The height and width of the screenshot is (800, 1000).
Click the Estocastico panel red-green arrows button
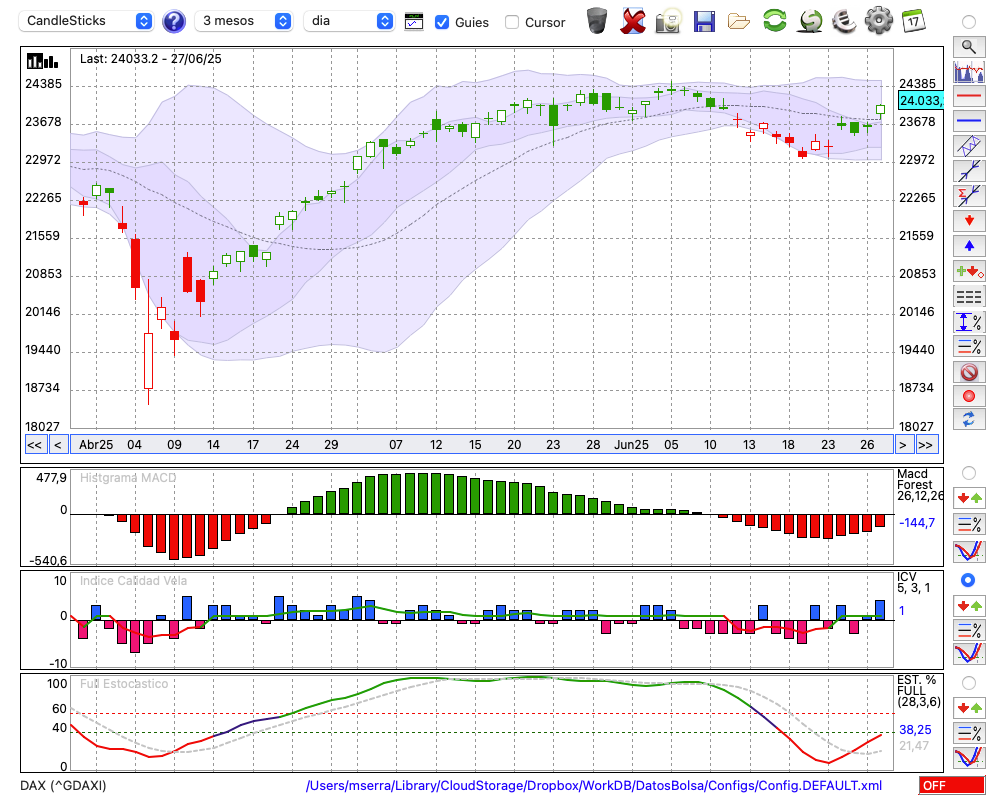pos(969,707)
